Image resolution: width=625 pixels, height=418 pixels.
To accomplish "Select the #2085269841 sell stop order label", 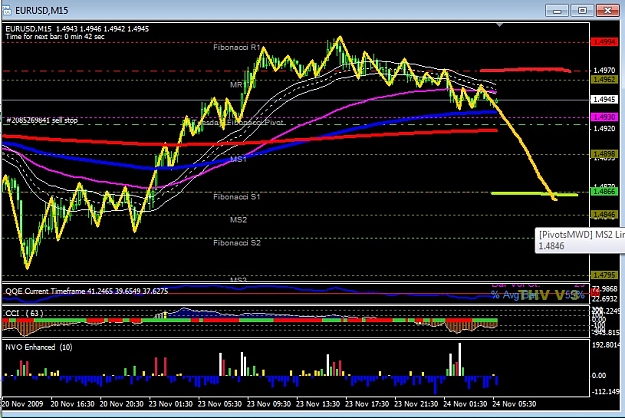I will (42, 120).
